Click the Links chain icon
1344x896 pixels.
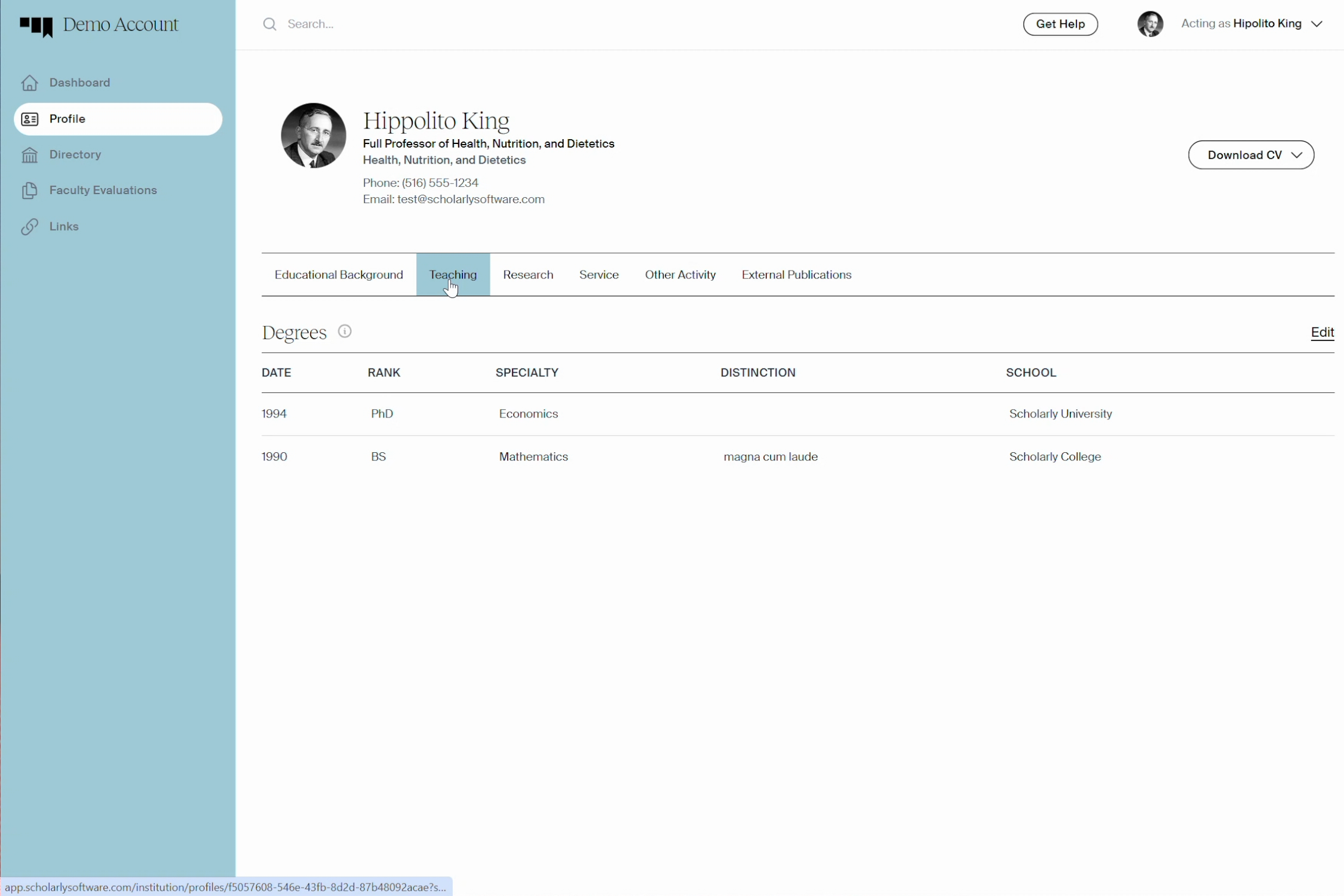pos(29,227)
